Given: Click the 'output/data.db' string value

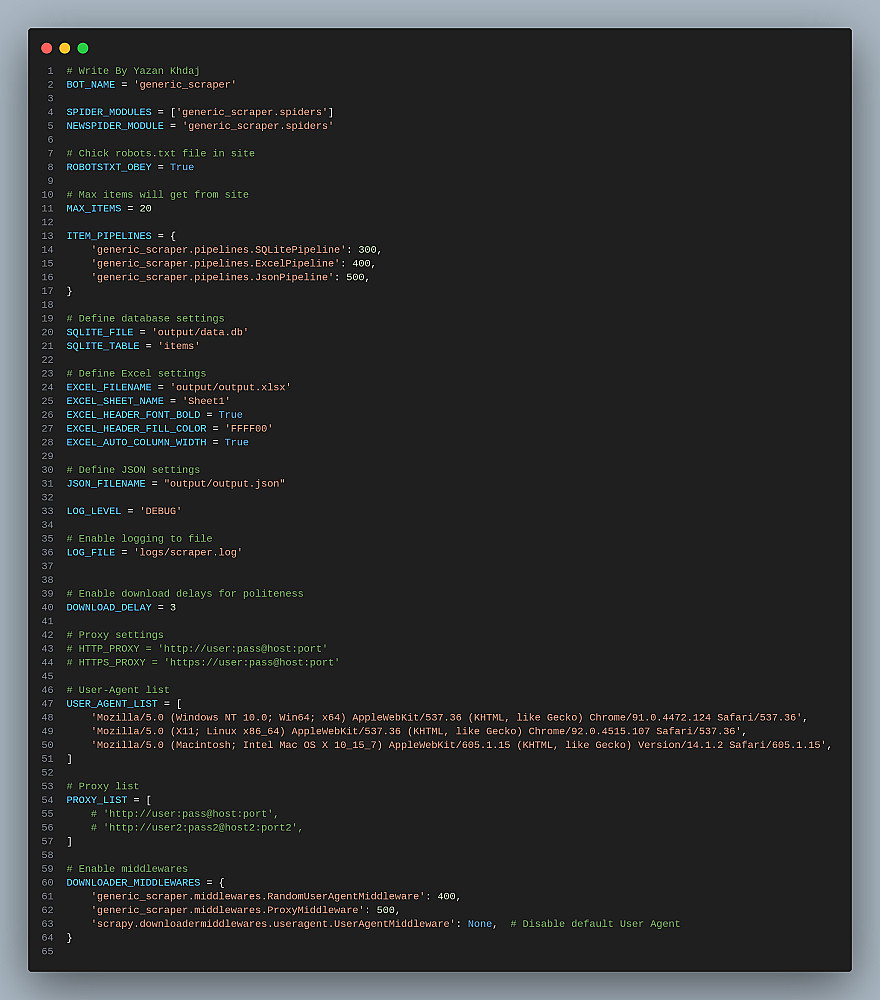Looking at the screenshot, I should coord(200,332).
